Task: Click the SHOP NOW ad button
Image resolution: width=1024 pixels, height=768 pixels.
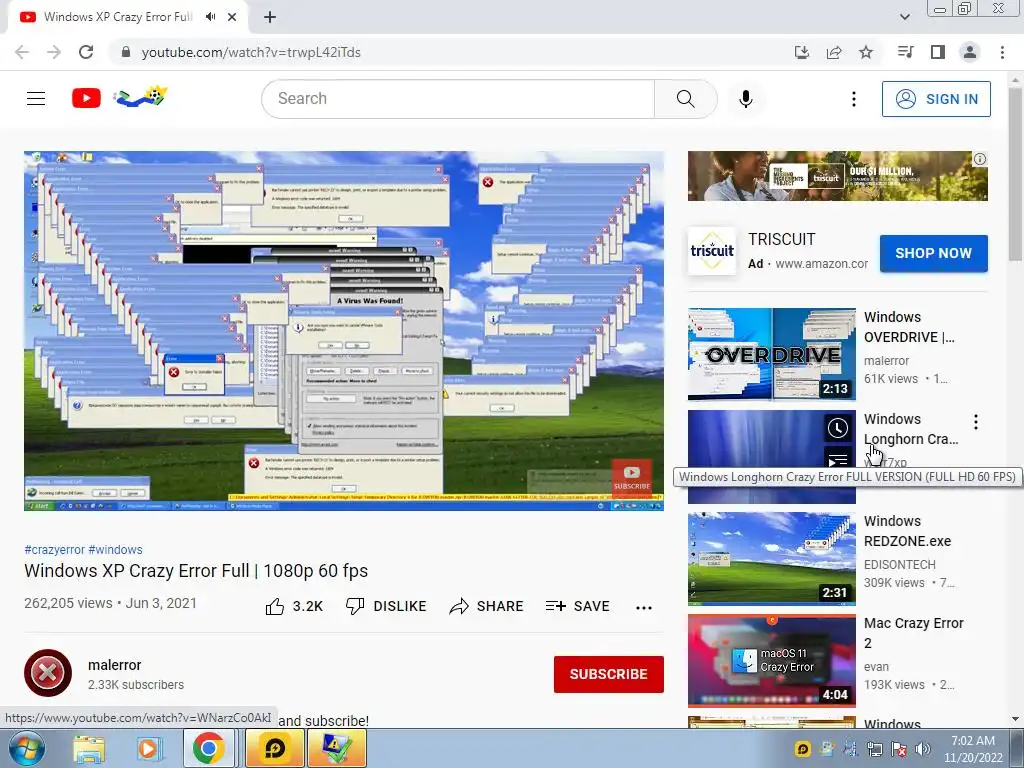Action: click(933, 253)
